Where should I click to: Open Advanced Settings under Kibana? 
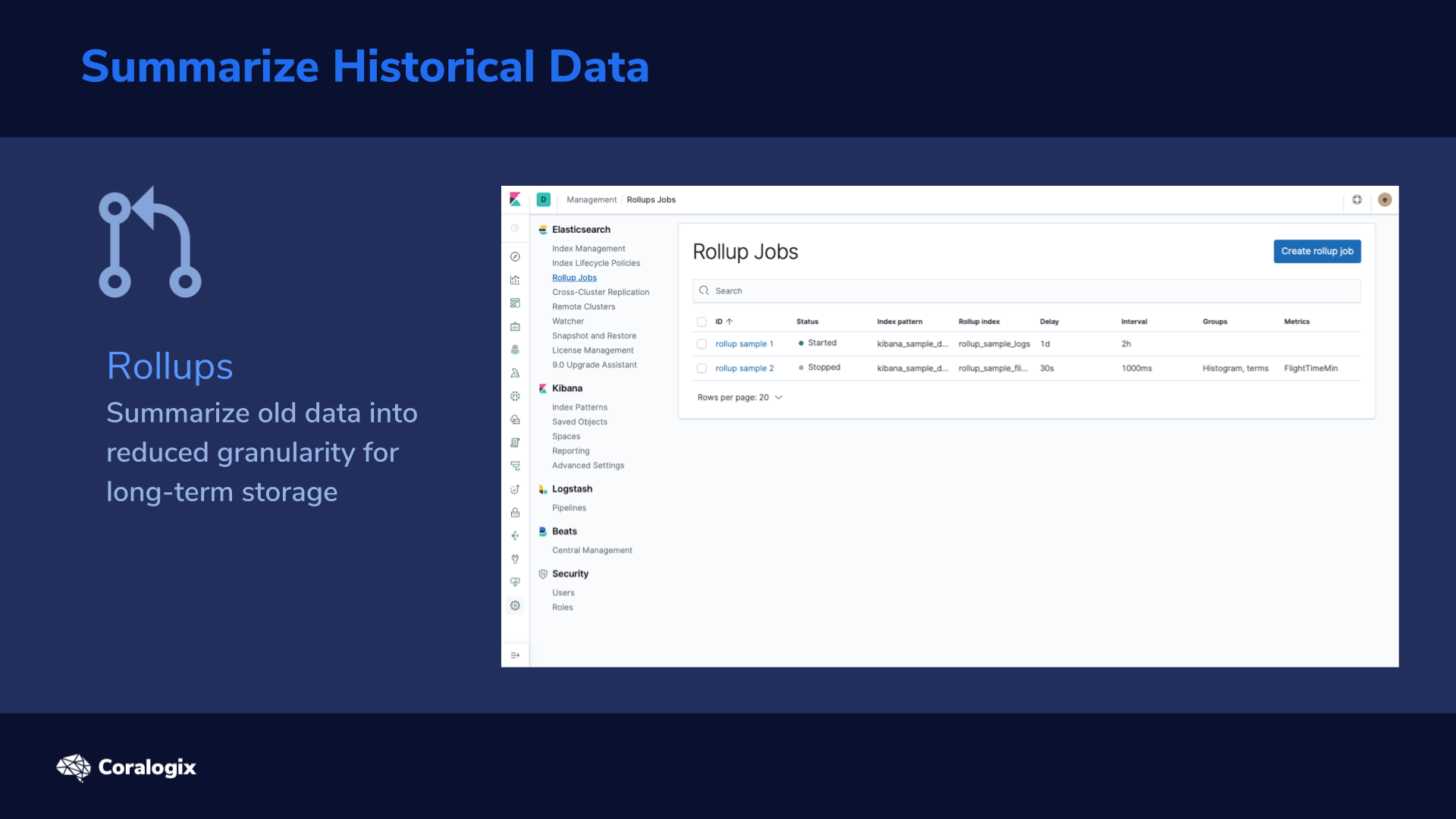[588, 466]
